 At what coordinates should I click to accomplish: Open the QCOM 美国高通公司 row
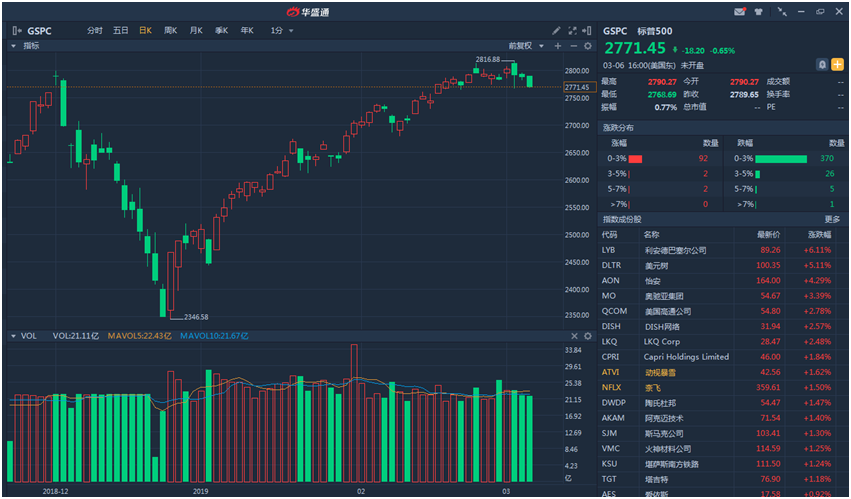tap(722, 311)
